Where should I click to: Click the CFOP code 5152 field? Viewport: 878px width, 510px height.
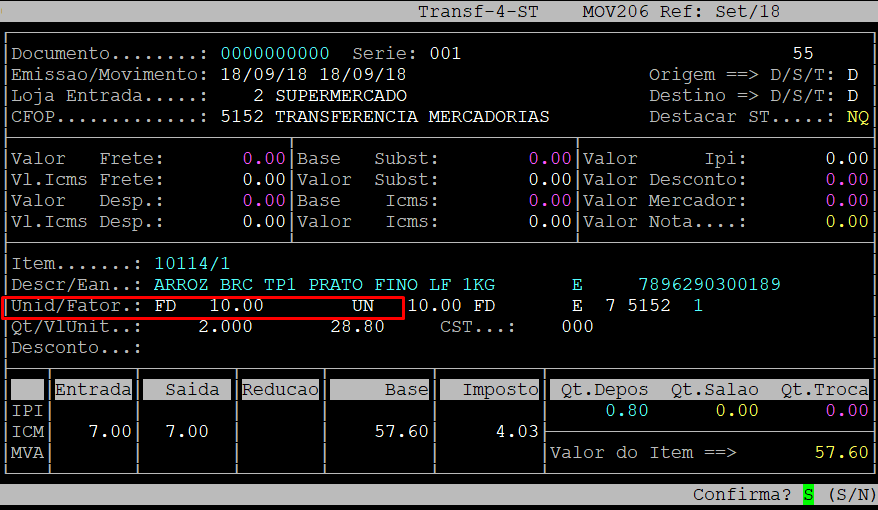(x=242, y=117)
